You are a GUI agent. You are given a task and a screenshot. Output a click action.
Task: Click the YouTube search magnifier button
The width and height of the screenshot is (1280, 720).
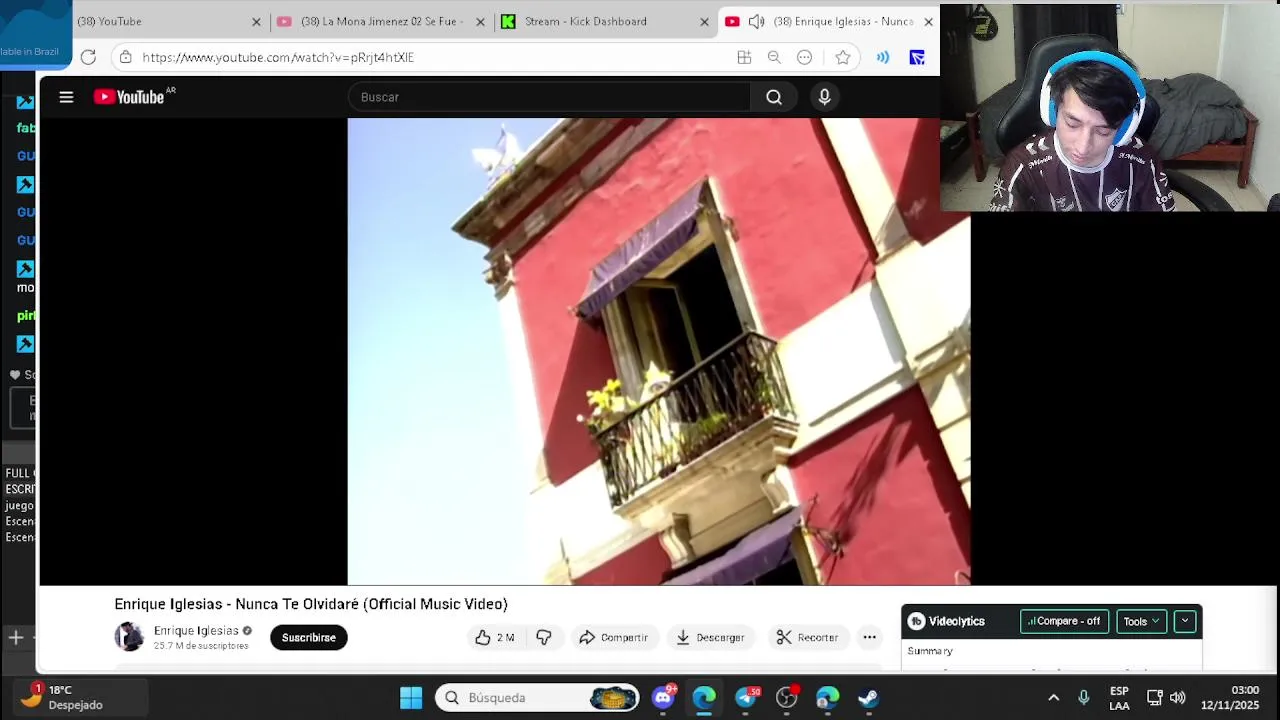774,97
